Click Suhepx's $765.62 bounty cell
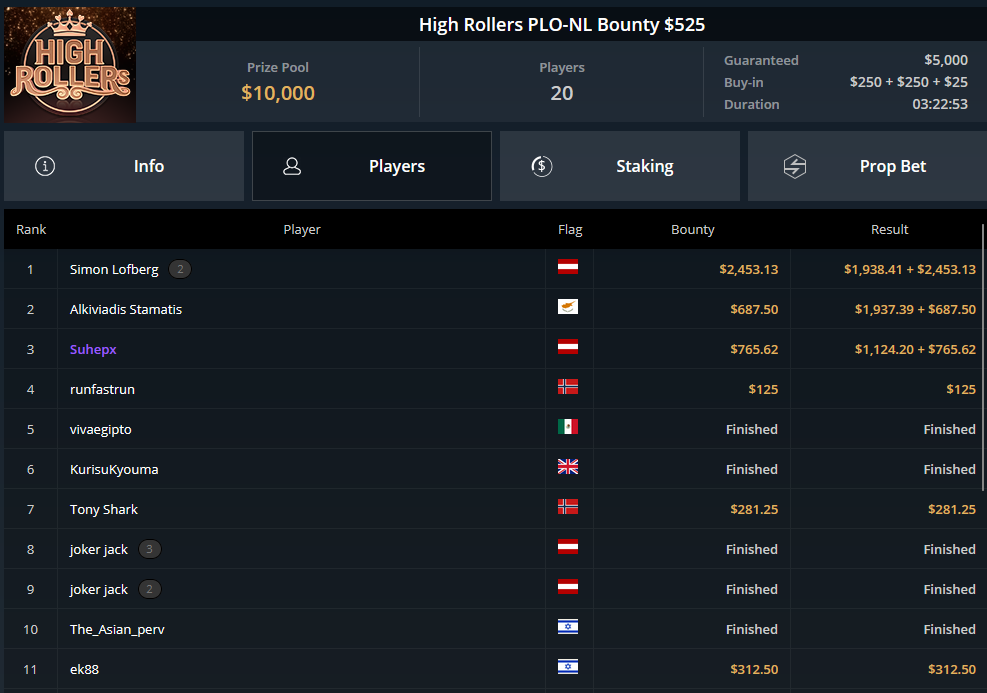 tap(754, 349)
